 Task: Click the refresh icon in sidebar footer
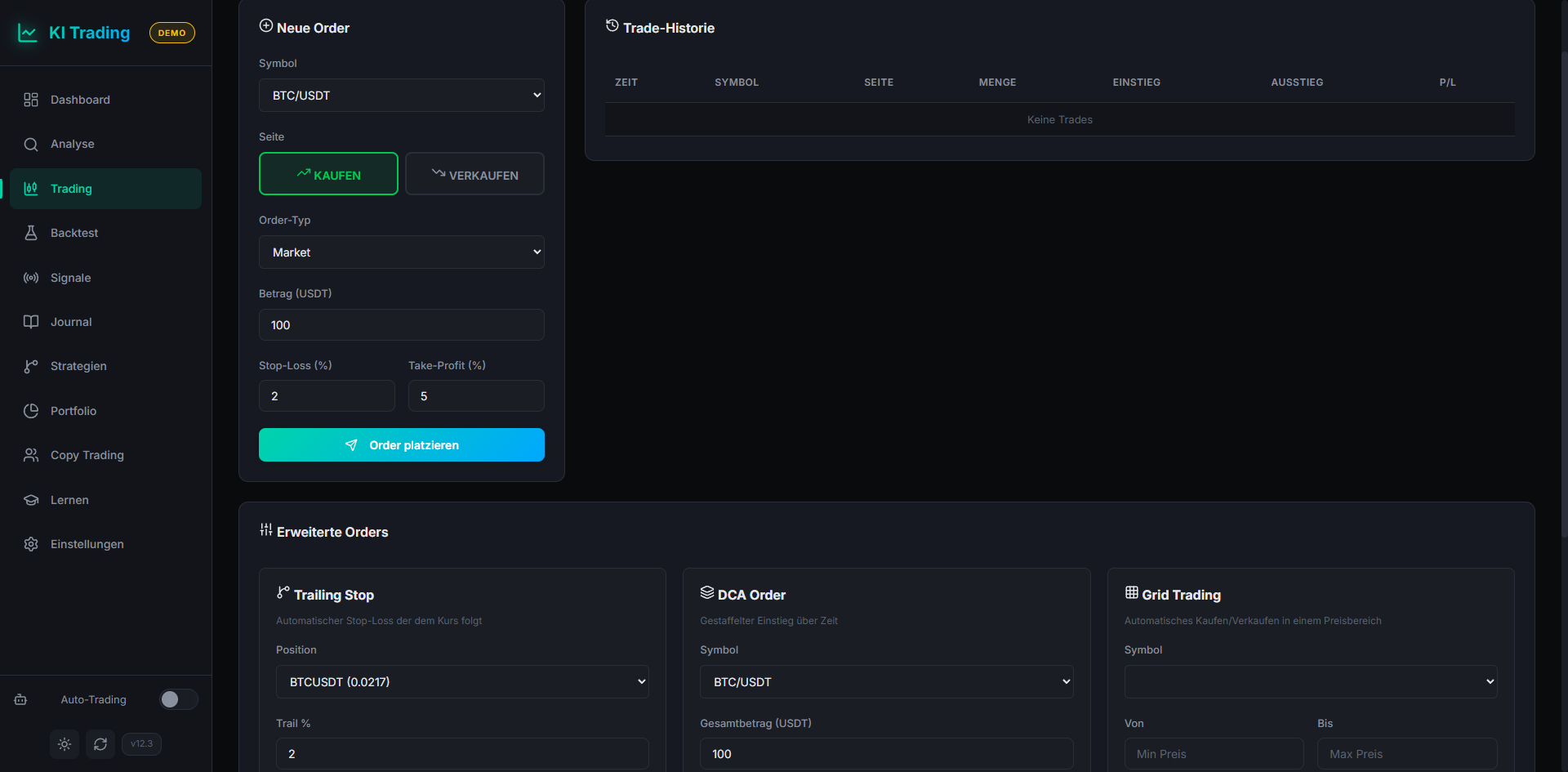coord(100,744)
